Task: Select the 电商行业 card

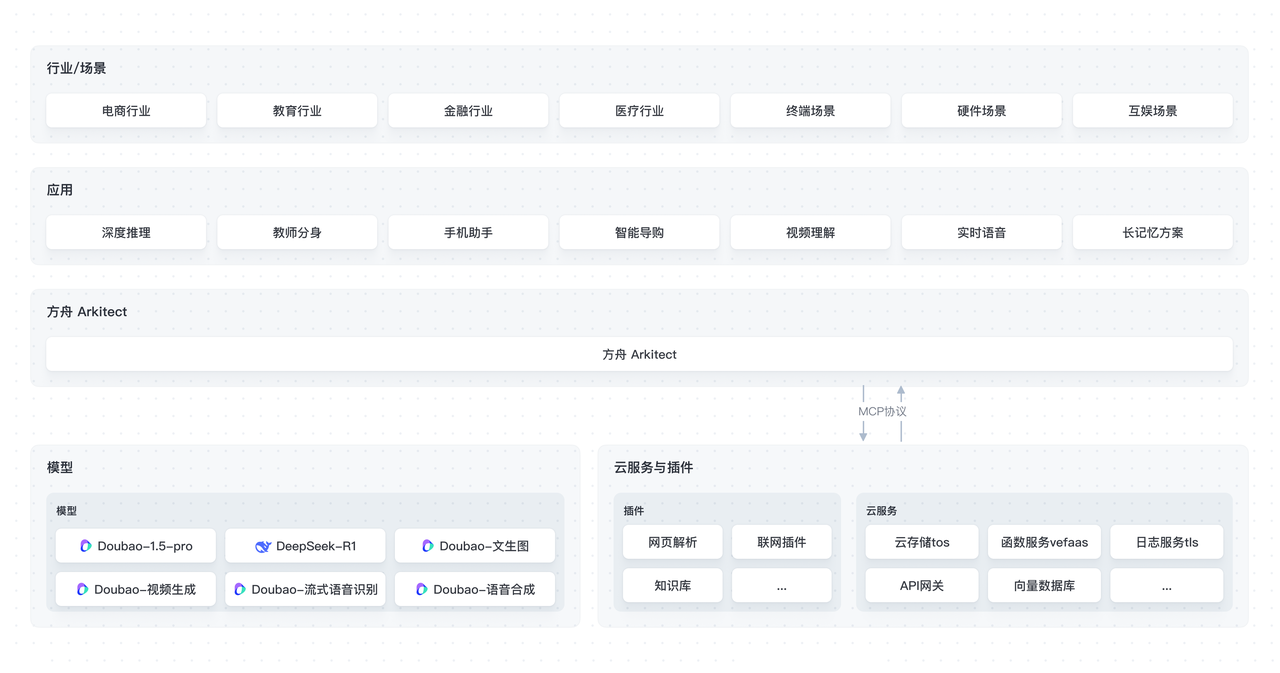Action: tap(126, 111)
